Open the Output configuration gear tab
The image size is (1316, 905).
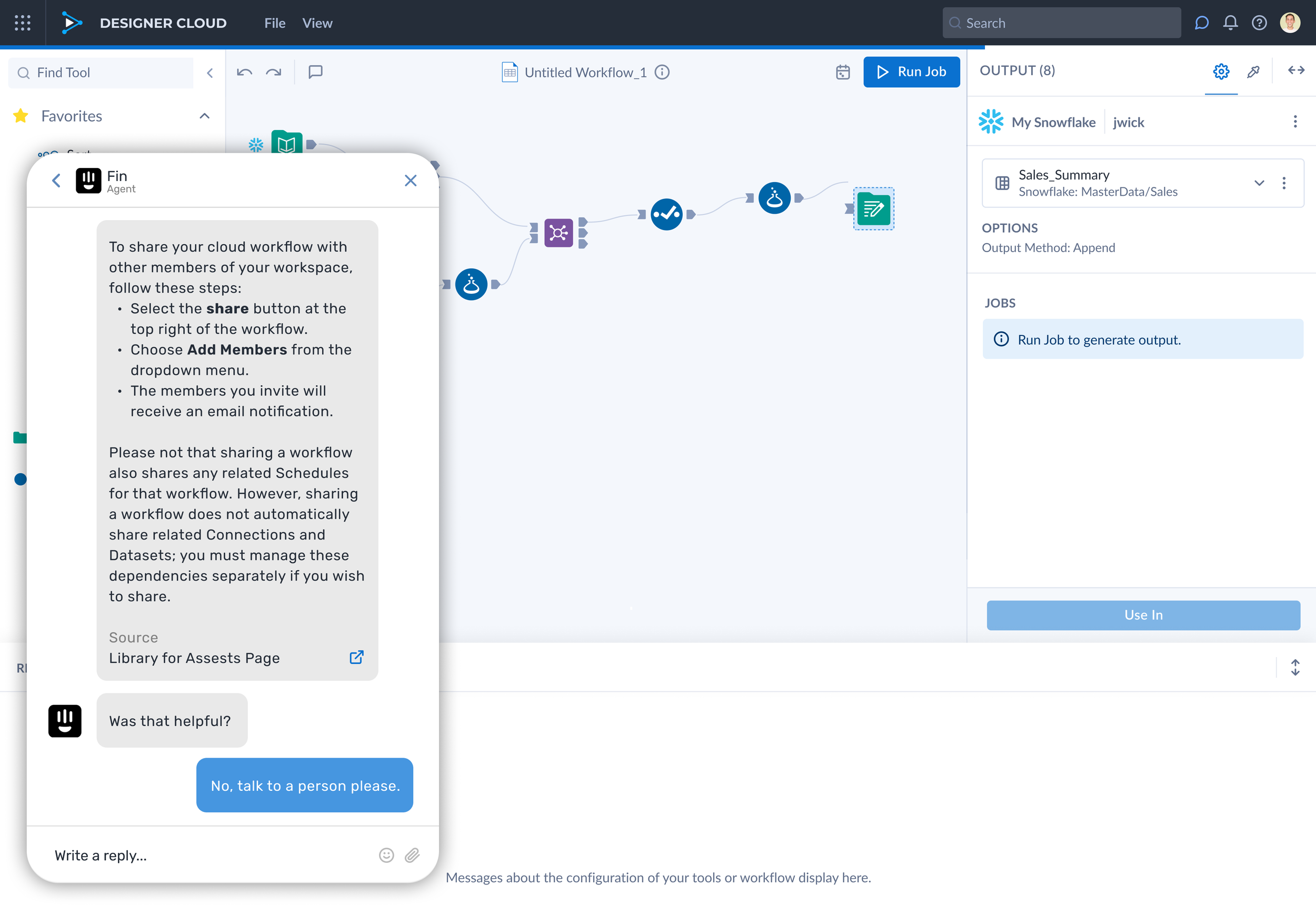point(1221,72)
